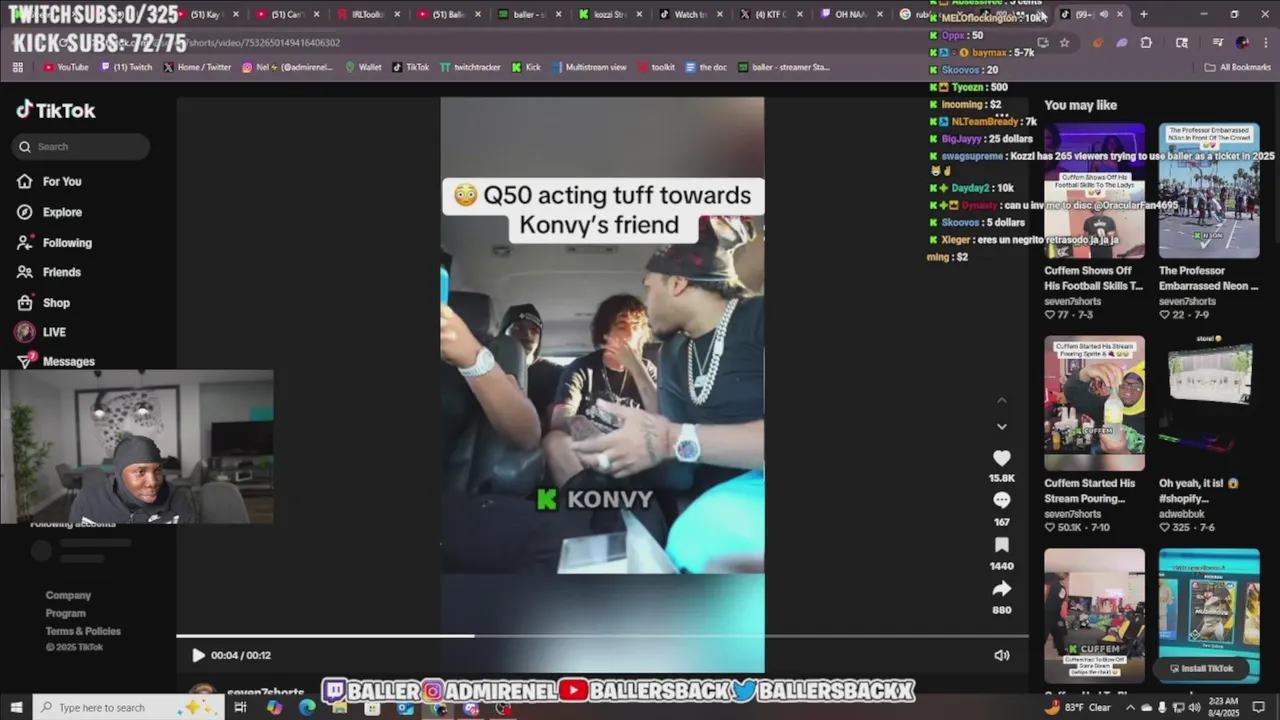Open Microsoft Edge from the taskbar
Image resolution: width=1280 pixels, height=720 pixels.
coord(307,707)
